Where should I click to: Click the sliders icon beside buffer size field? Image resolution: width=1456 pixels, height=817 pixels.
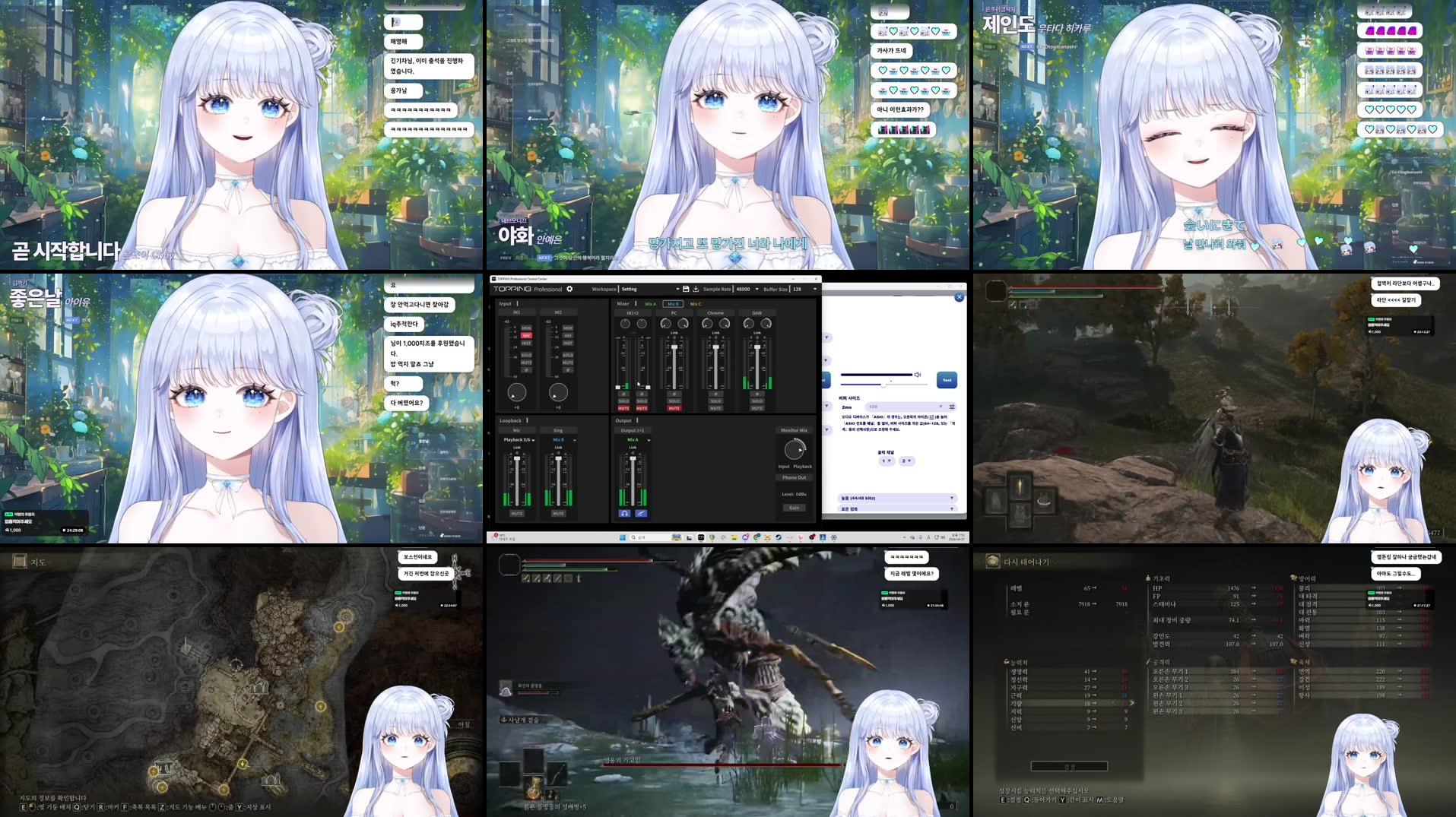coord(952,407)
